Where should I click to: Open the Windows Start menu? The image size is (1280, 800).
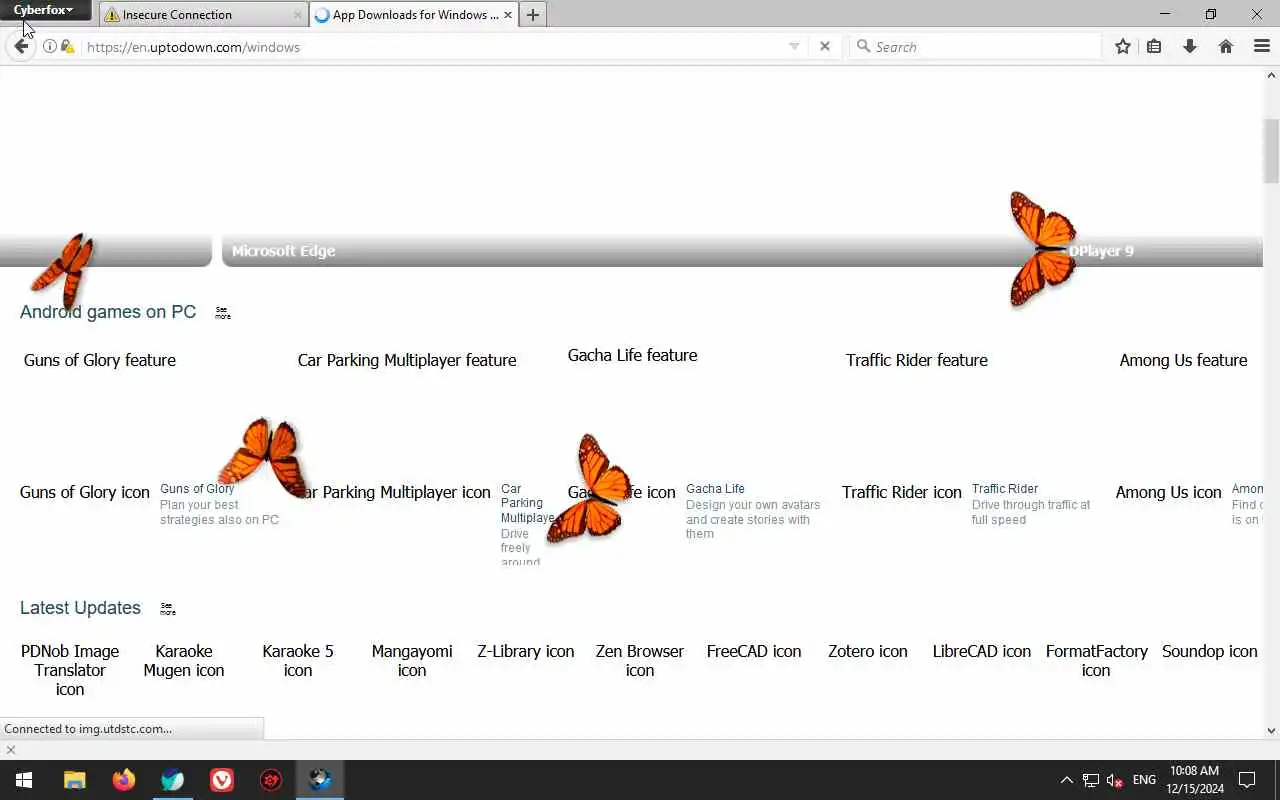pyautogui.click(x=24, y=780)
